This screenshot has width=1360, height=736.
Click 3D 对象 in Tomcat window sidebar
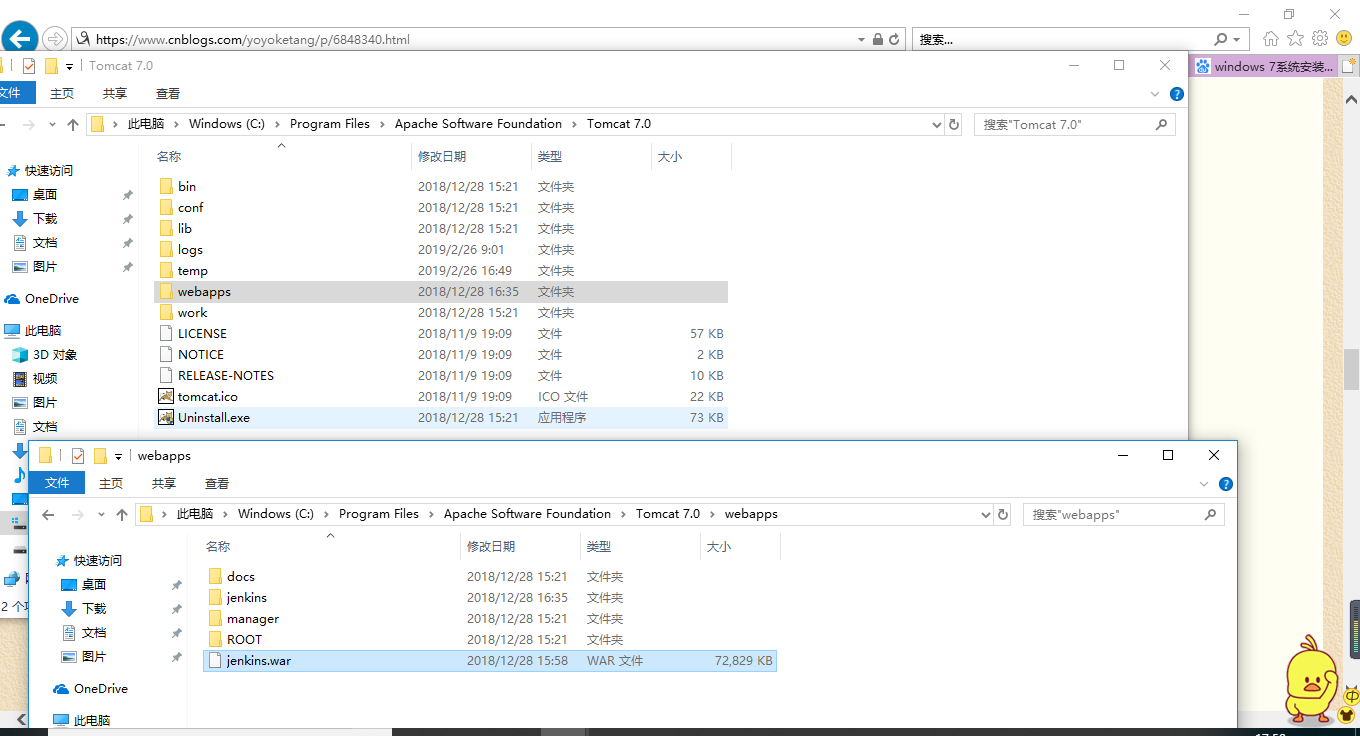(x=54, y=355)
